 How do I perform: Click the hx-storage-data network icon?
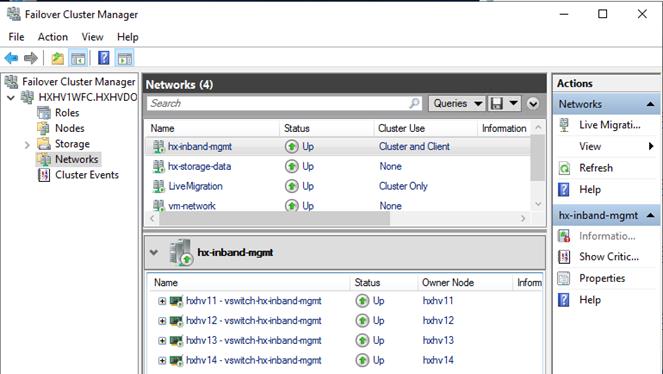158,167
